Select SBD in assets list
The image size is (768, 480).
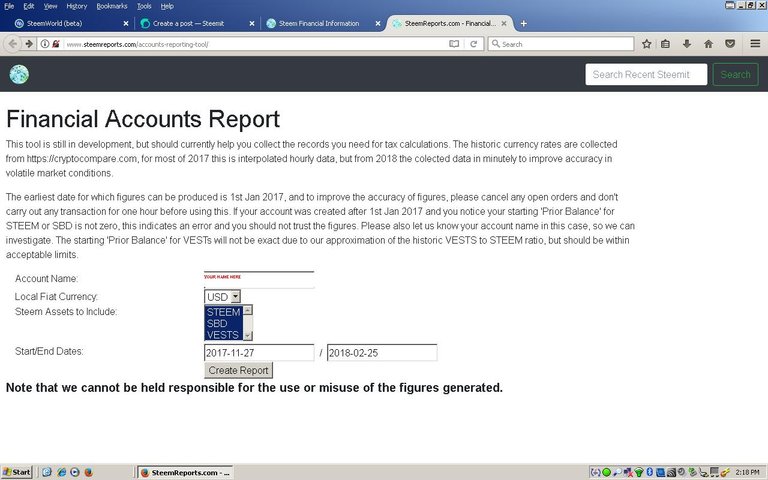pyautogui.click(x=223, y=323)
